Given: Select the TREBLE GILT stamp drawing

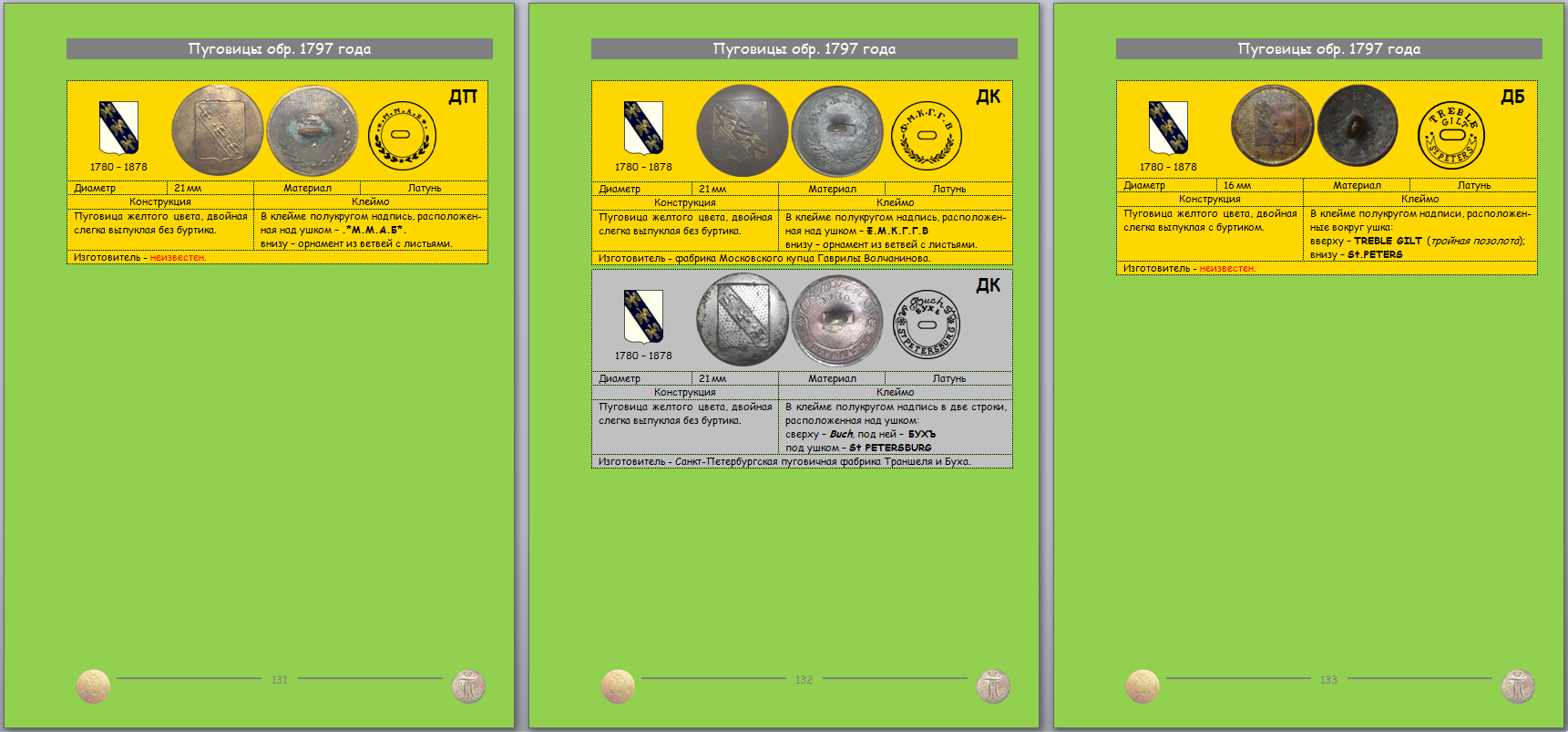Looking at the screenshot, I should [1451, 135].
